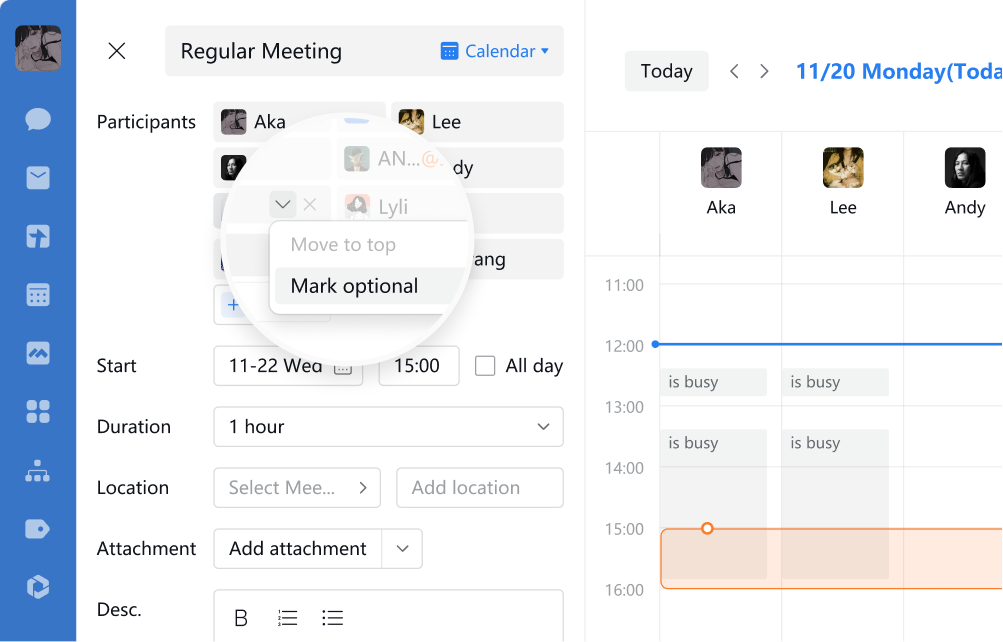Click the orange time slot handle

point(707,528)
